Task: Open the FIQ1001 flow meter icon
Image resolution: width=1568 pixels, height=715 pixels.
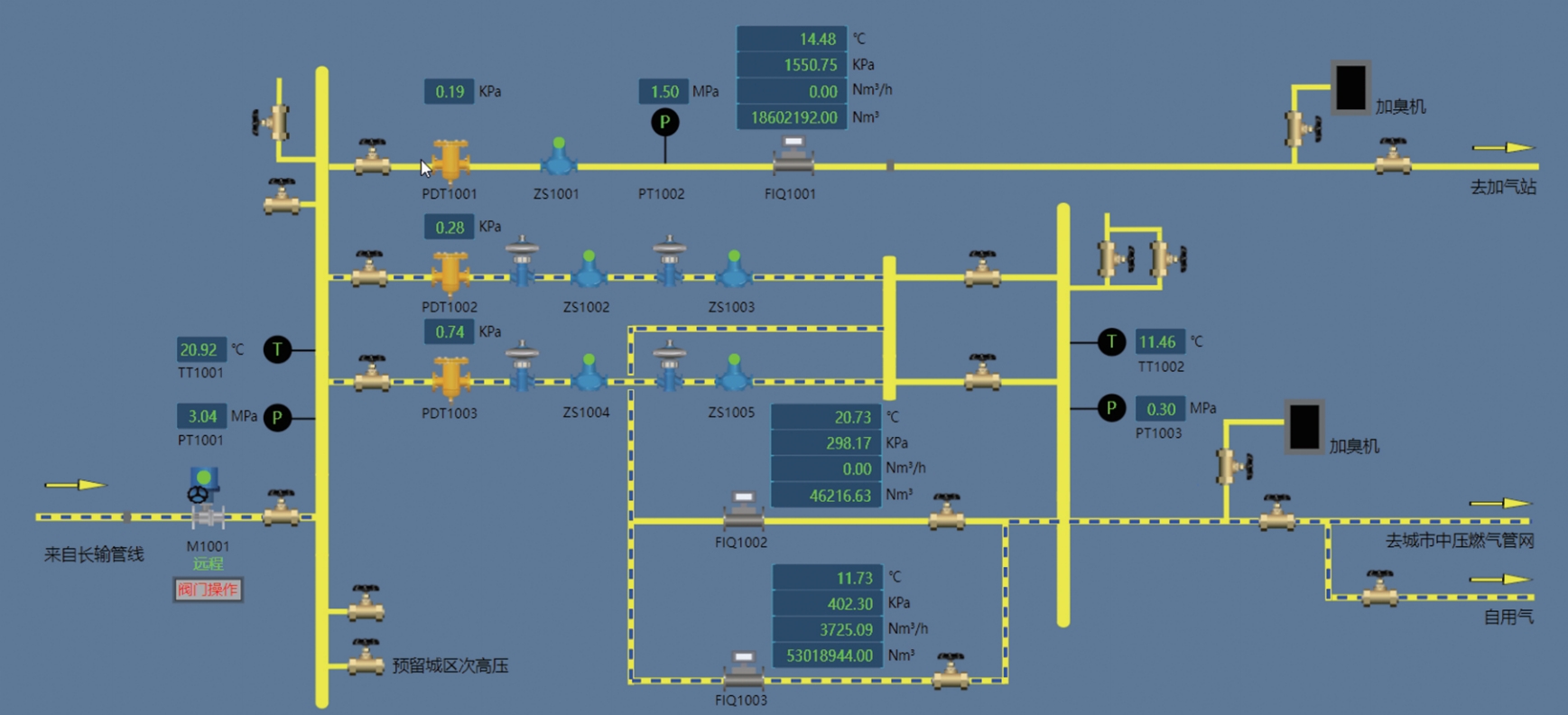Action: [793, 155]
